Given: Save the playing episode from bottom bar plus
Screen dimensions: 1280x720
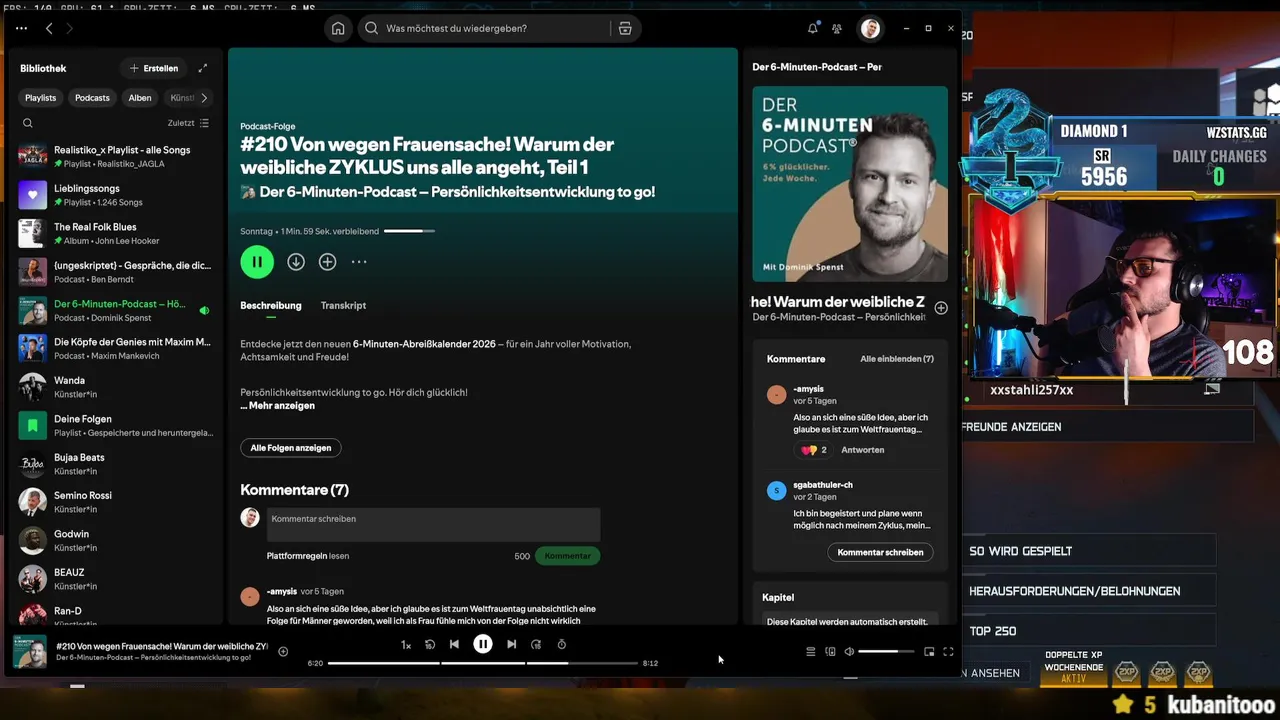Looking at the screenshot, I should [x=283, y=652].
